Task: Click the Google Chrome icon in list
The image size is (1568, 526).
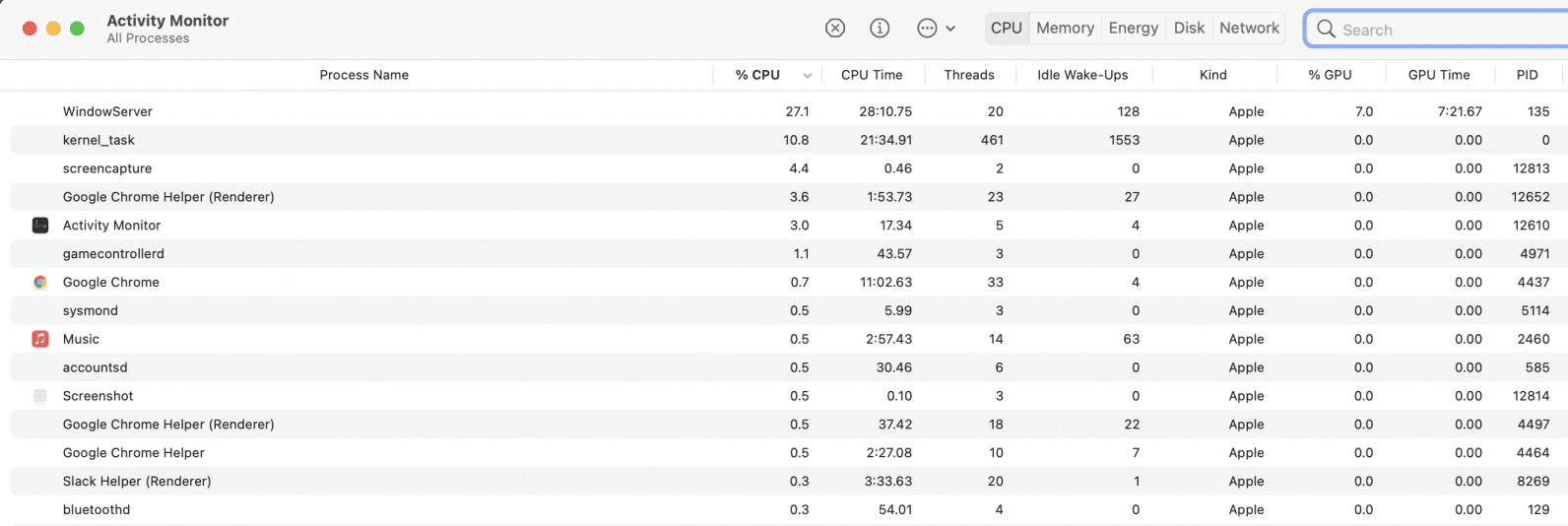Action: [x=40, y=282]
